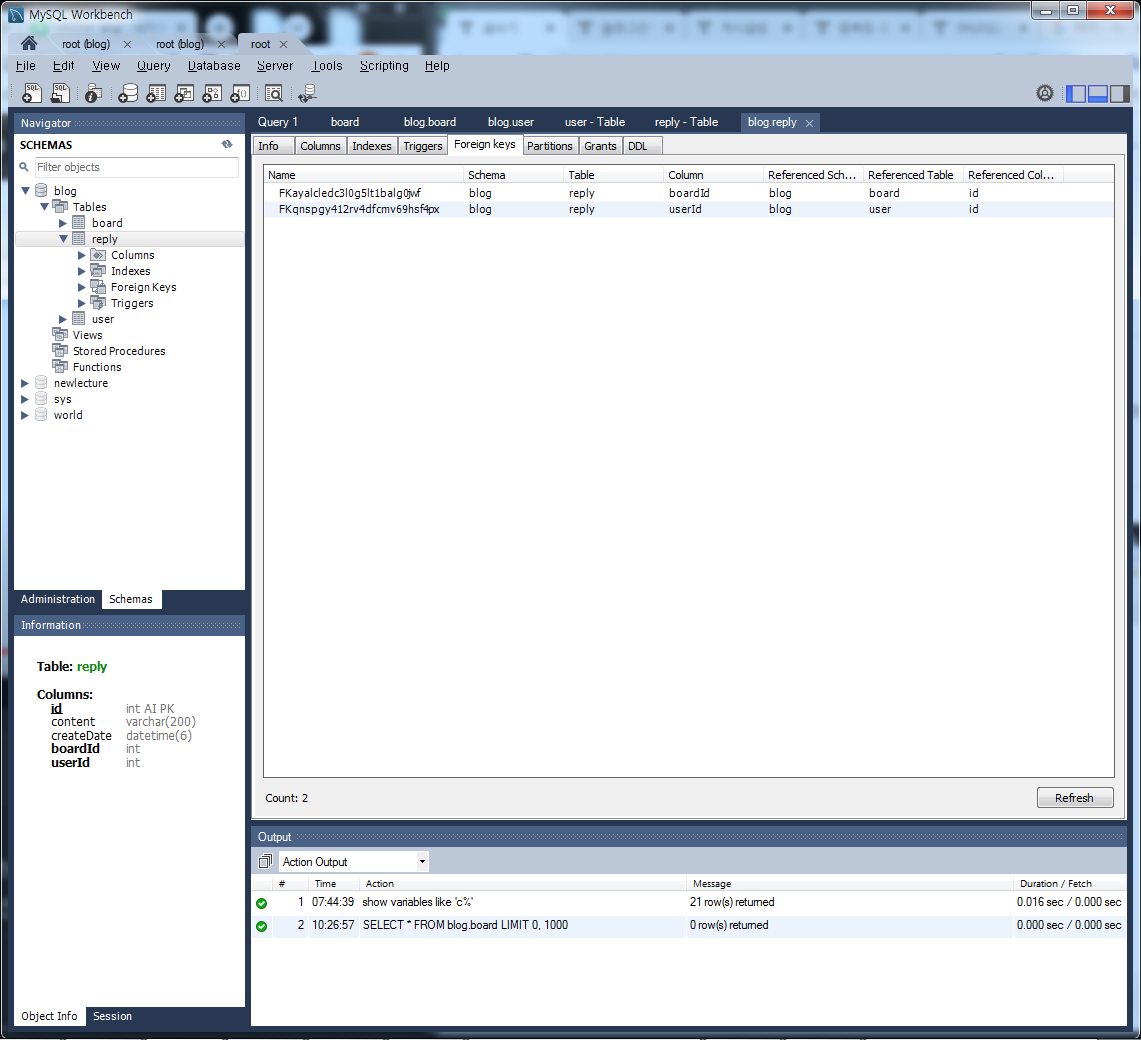Viewport: 1141px width, 1040px height.
Task: Click the Refresh button
Action: coord(1075,798)
